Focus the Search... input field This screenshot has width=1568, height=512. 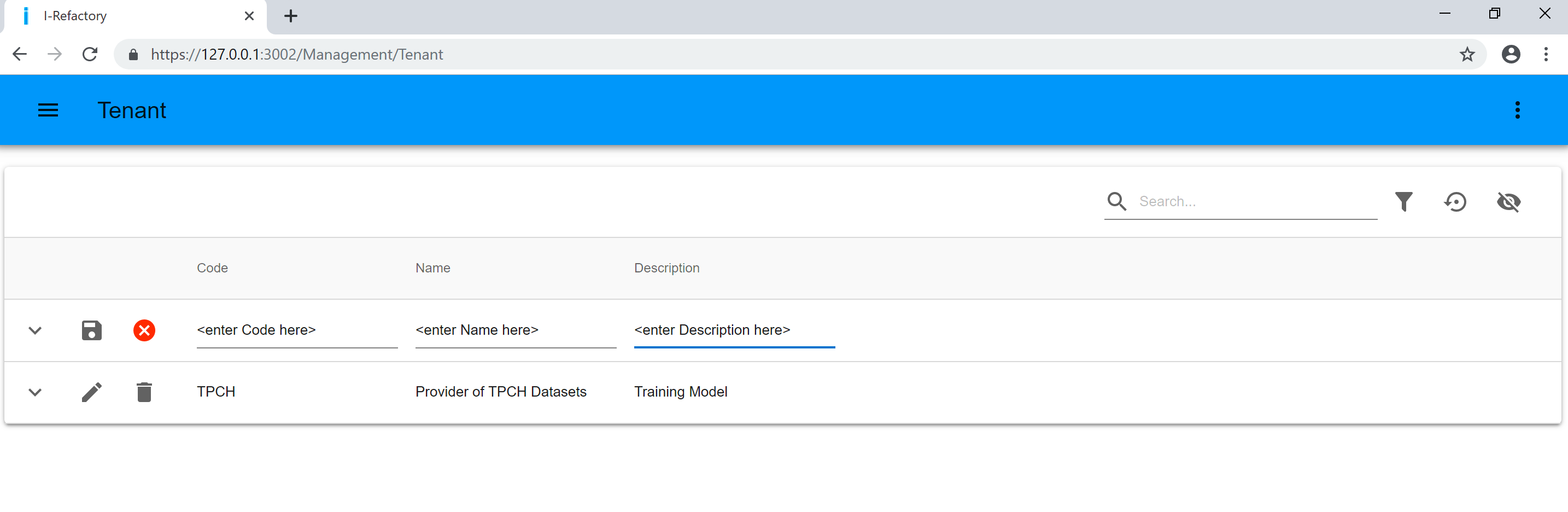(1256, 201)
